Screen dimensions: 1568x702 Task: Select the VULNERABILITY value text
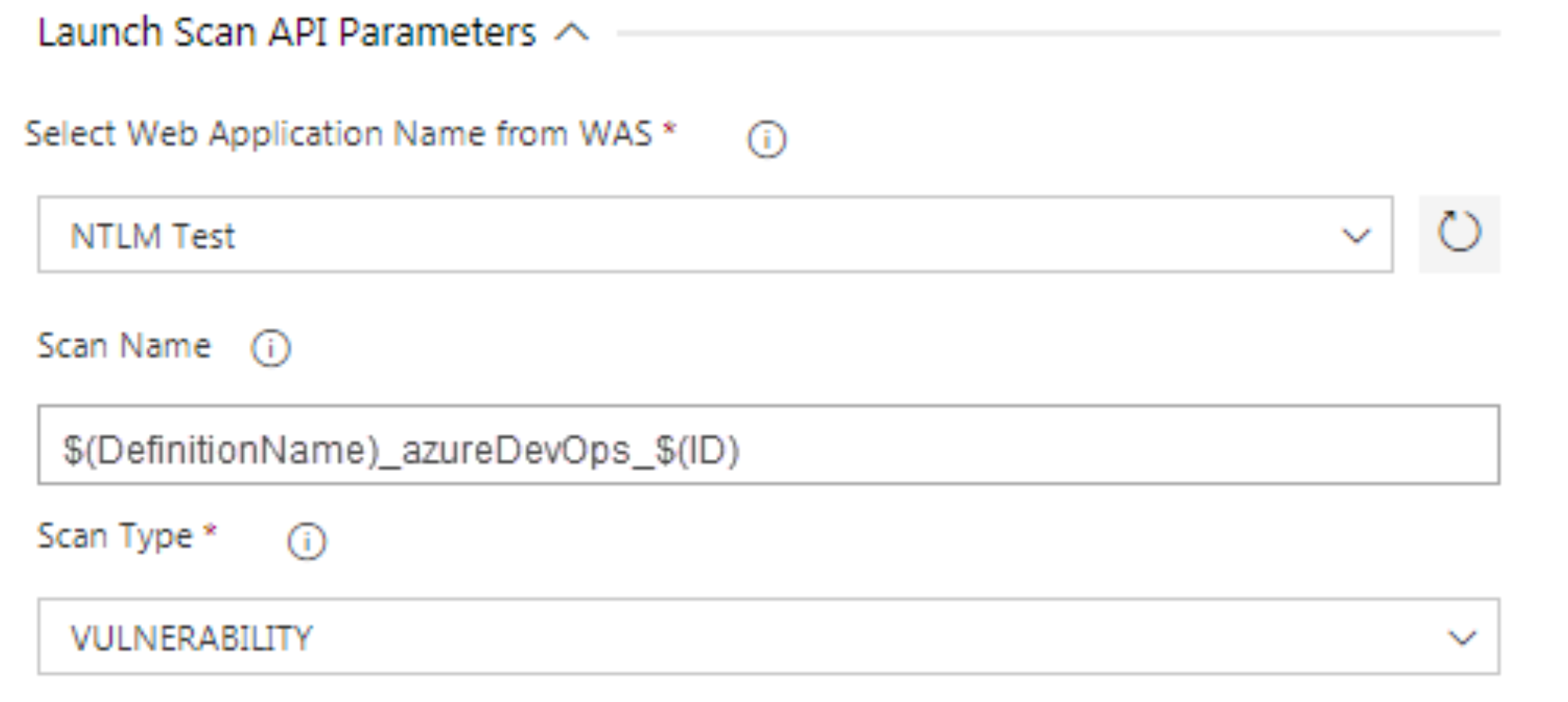click(191, 639)
